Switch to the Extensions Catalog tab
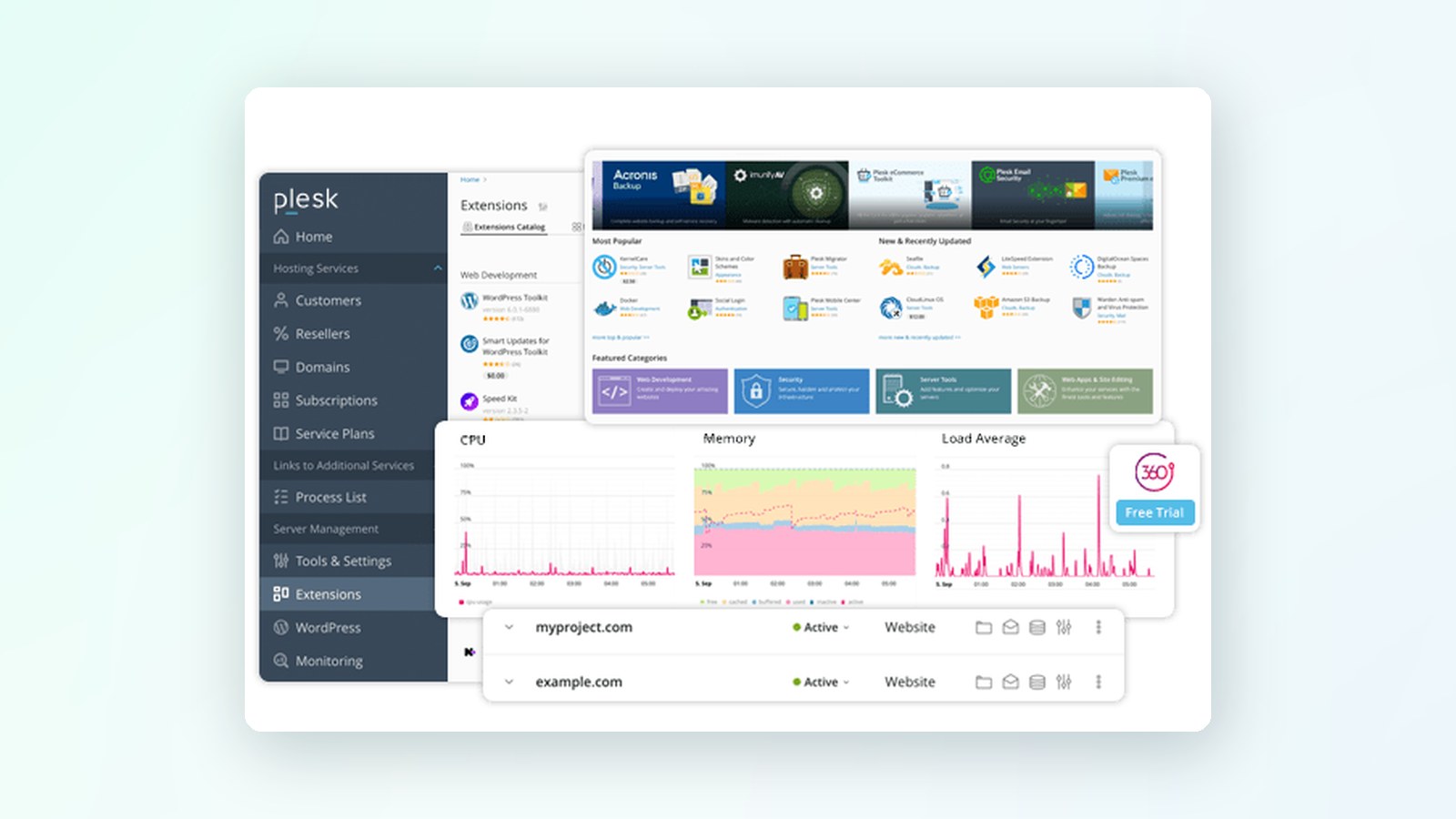This screenshot has width=1456, height=819. point(504,227)
